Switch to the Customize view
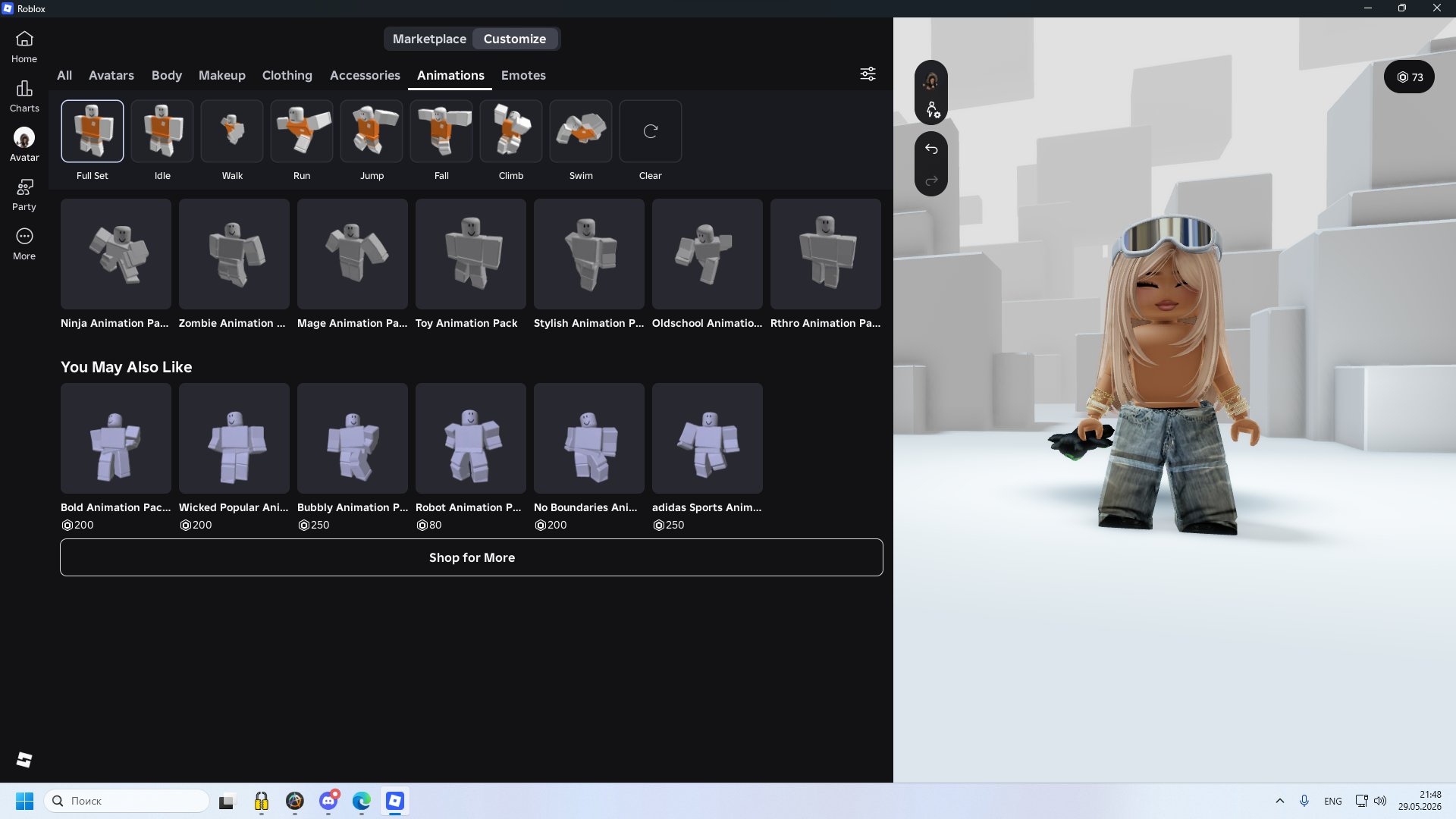Screen dimensions: 1456x819 (x=515, y=39)
